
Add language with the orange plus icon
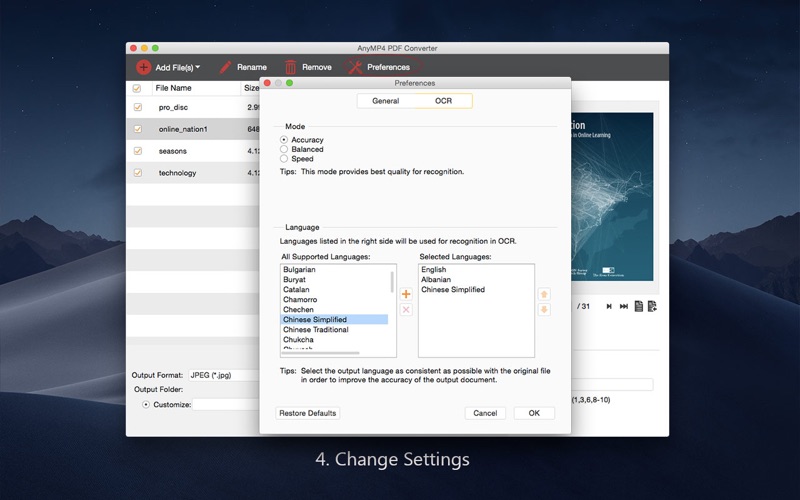(406, 294)
